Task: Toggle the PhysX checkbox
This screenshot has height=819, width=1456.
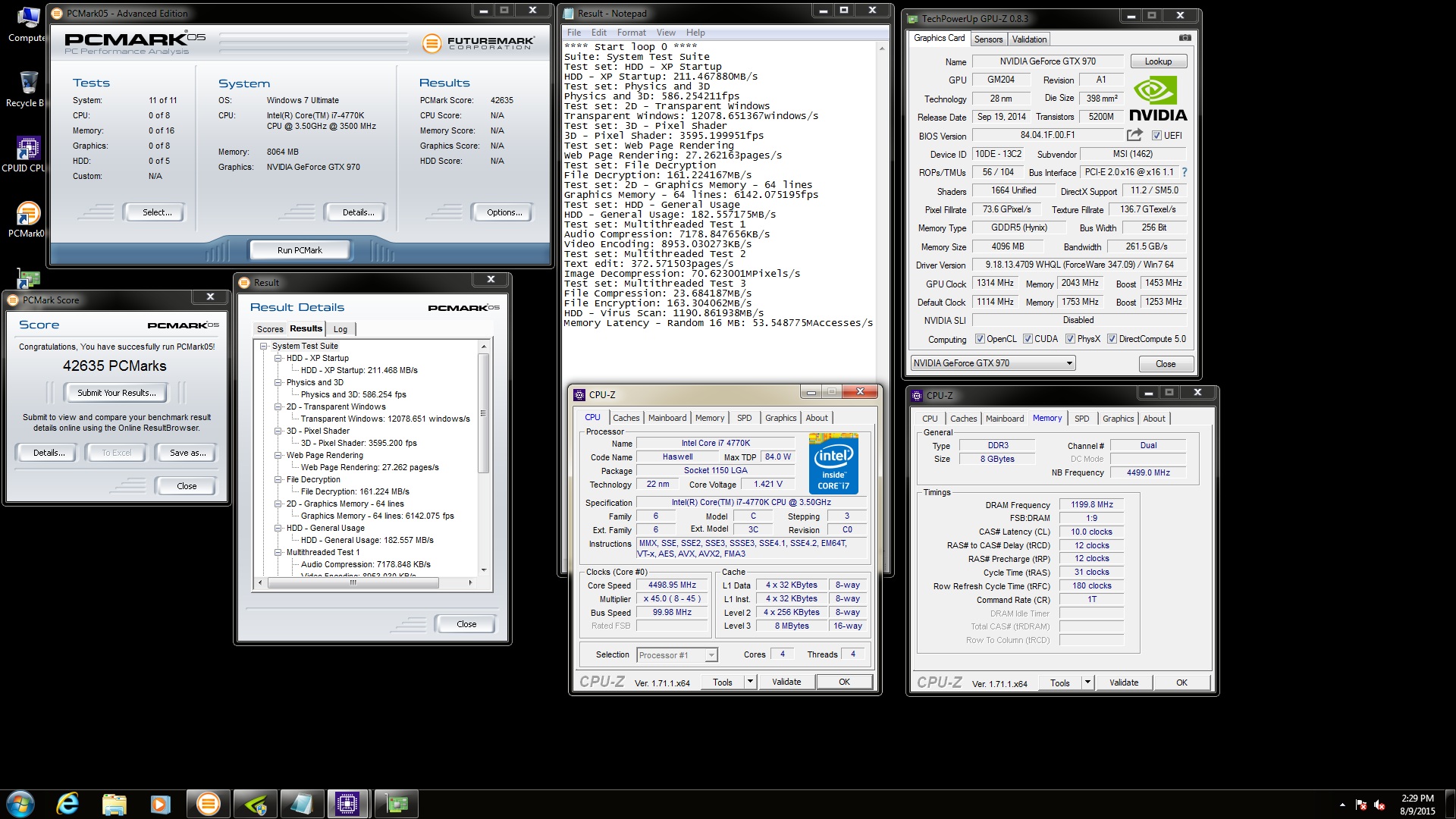Action: [1070, 339]
